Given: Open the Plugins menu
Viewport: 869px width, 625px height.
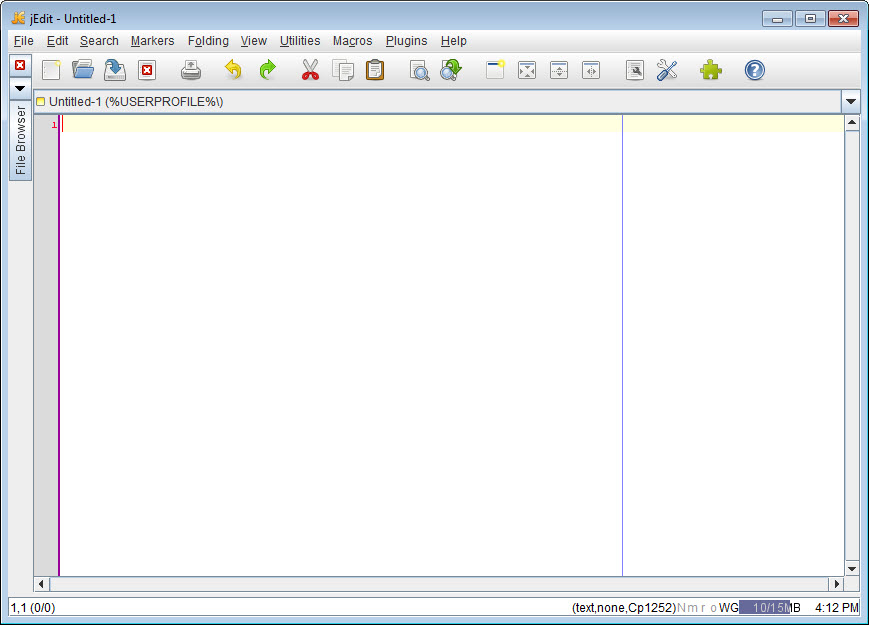Looking at the screenshot, I should pos(406,41).
